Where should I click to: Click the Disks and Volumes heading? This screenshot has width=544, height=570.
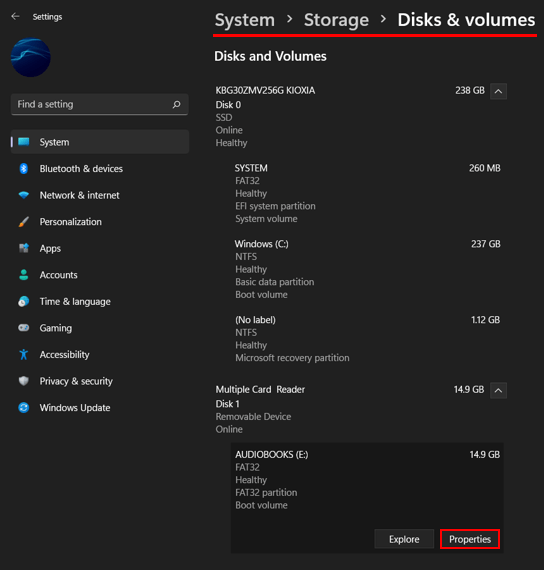(x=270, y=56)
